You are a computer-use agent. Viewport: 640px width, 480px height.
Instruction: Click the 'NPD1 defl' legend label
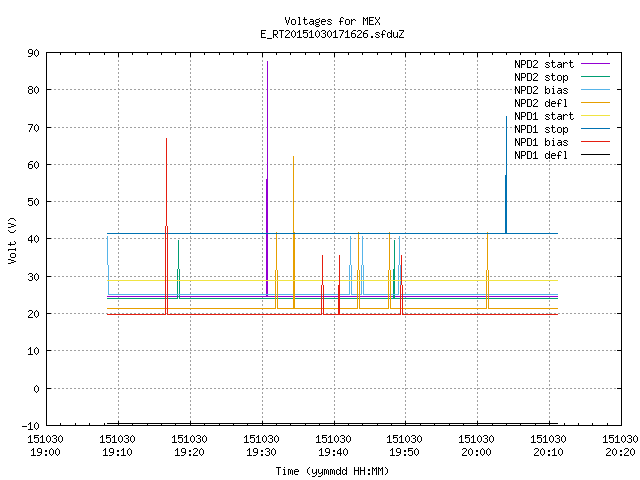tap(541, 156)
